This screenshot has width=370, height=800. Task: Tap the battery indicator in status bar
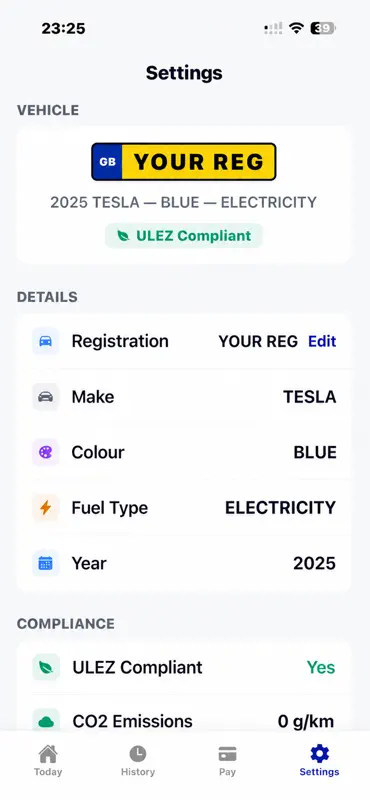pos(323,29)
